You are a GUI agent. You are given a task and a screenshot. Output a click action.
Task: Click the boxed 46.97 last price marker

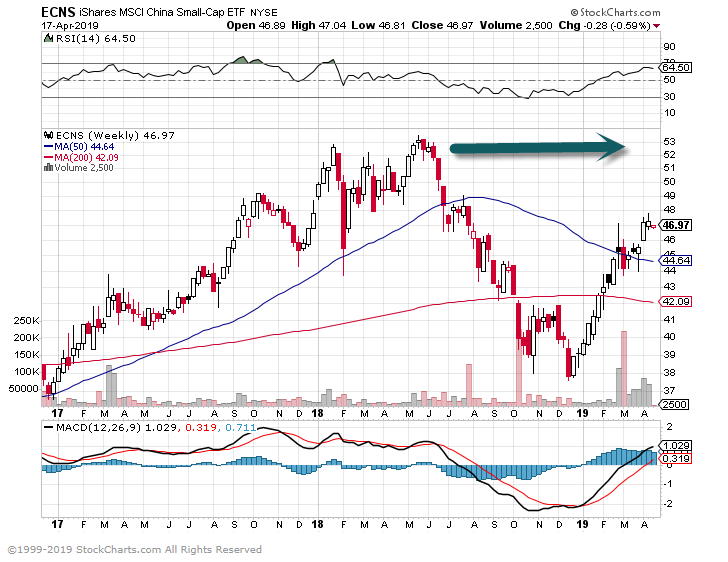(676, 225)
